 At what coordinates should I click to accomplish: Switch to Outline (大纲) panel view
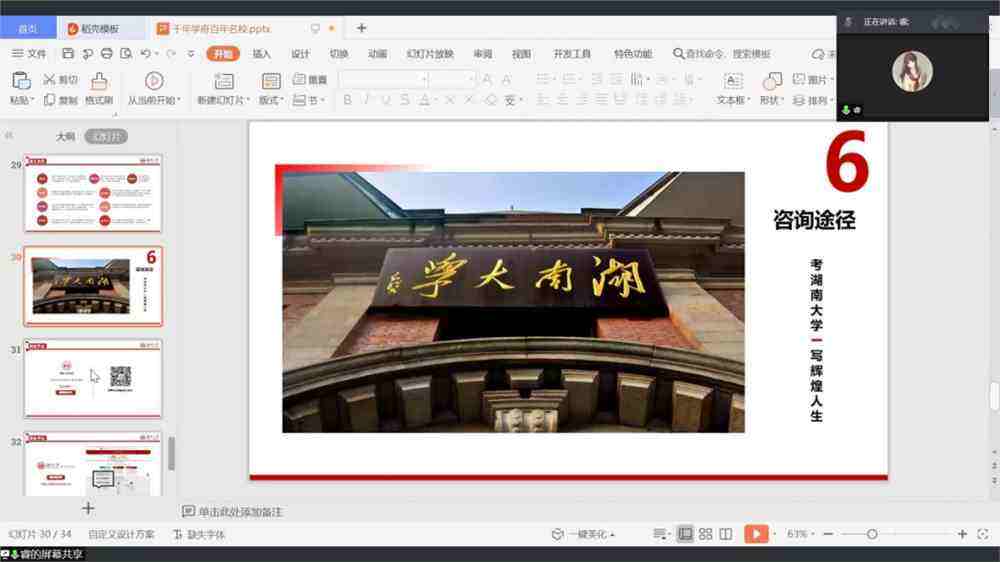pyautogui.click(x=66, y=137)
